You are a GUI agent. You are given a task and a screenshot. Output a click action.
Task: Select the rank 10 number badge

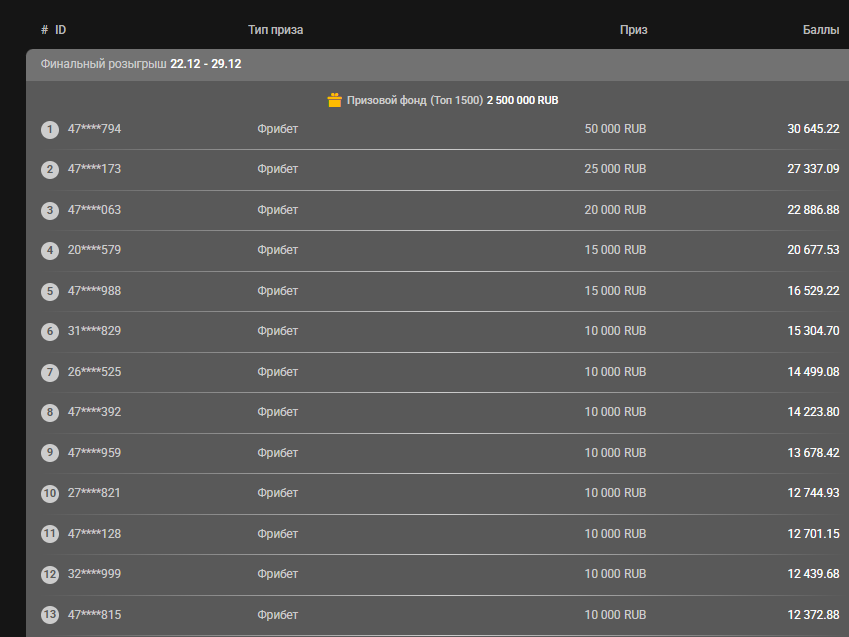point(50,493)
